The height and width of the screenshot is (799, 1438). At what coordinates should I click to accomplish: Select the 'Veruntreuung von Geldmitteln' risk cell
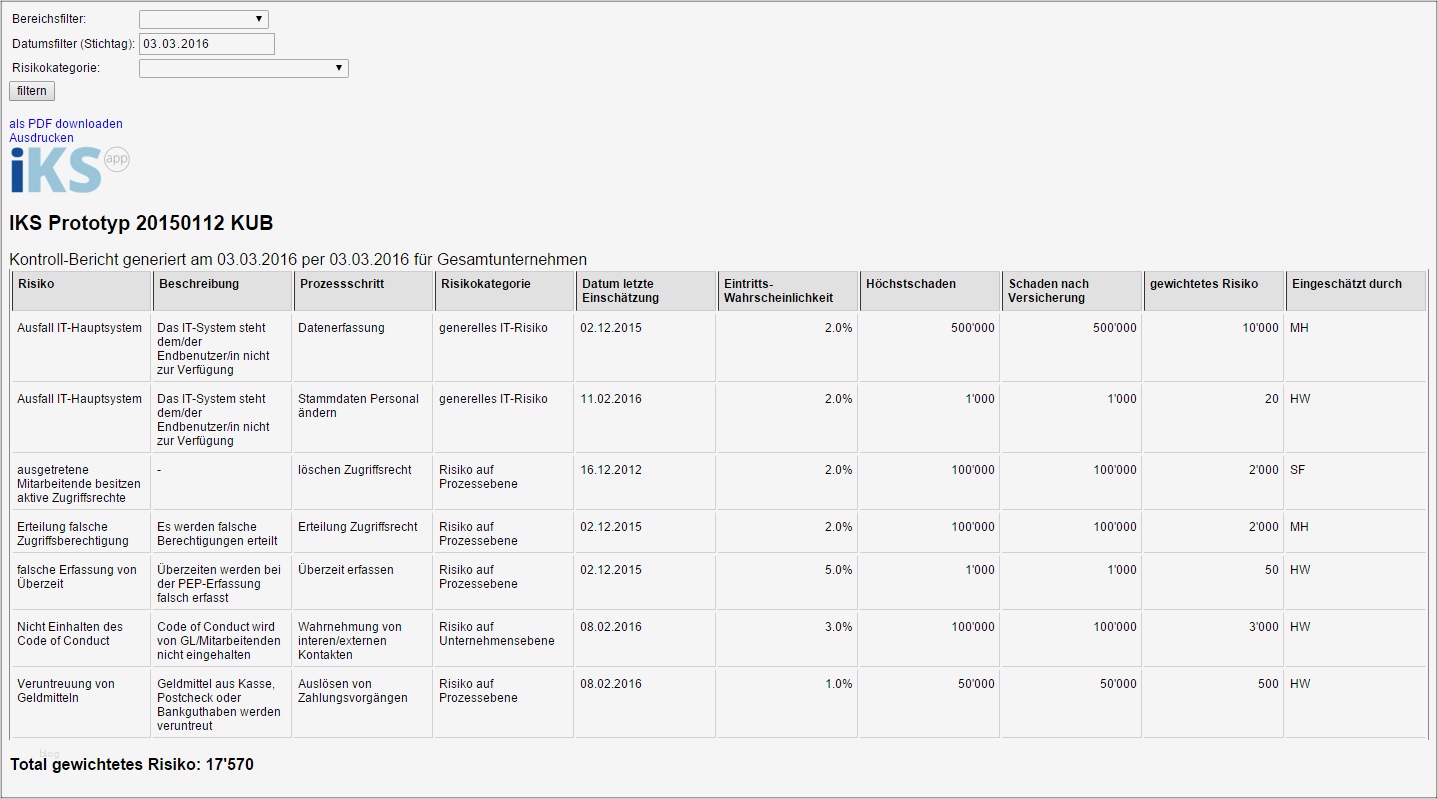point(67,691)
